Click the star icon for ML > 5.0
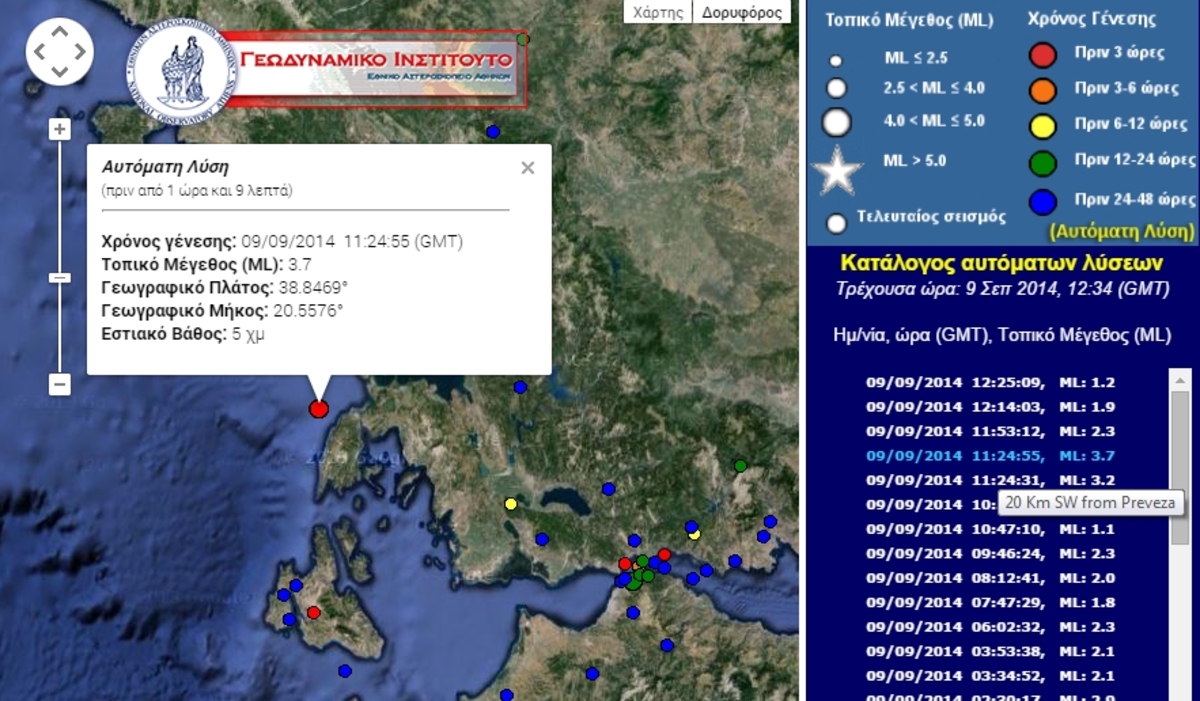Screen dimensions: 1200x701 point(837,171)
